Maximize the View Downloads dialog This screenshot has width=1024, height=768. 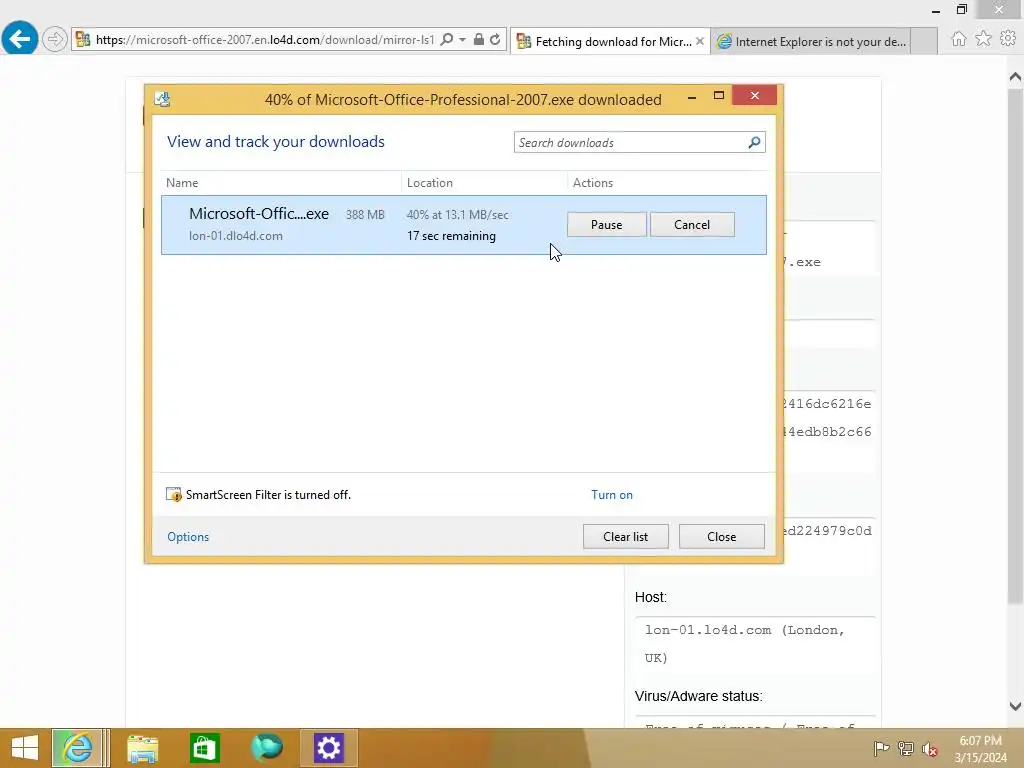point(718,96)
